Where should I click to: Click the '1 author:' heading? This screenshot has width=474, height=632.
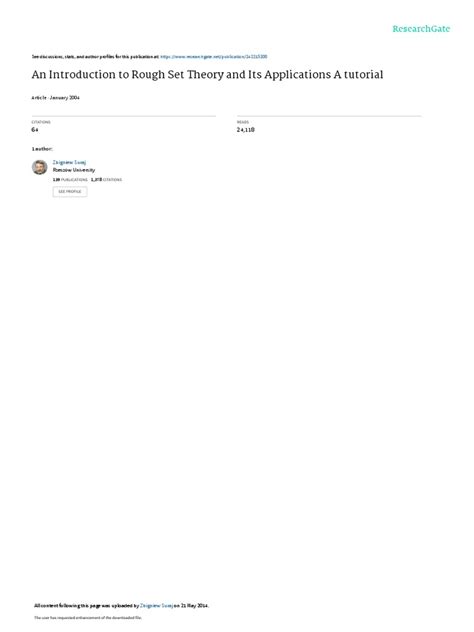click(42, 149)
